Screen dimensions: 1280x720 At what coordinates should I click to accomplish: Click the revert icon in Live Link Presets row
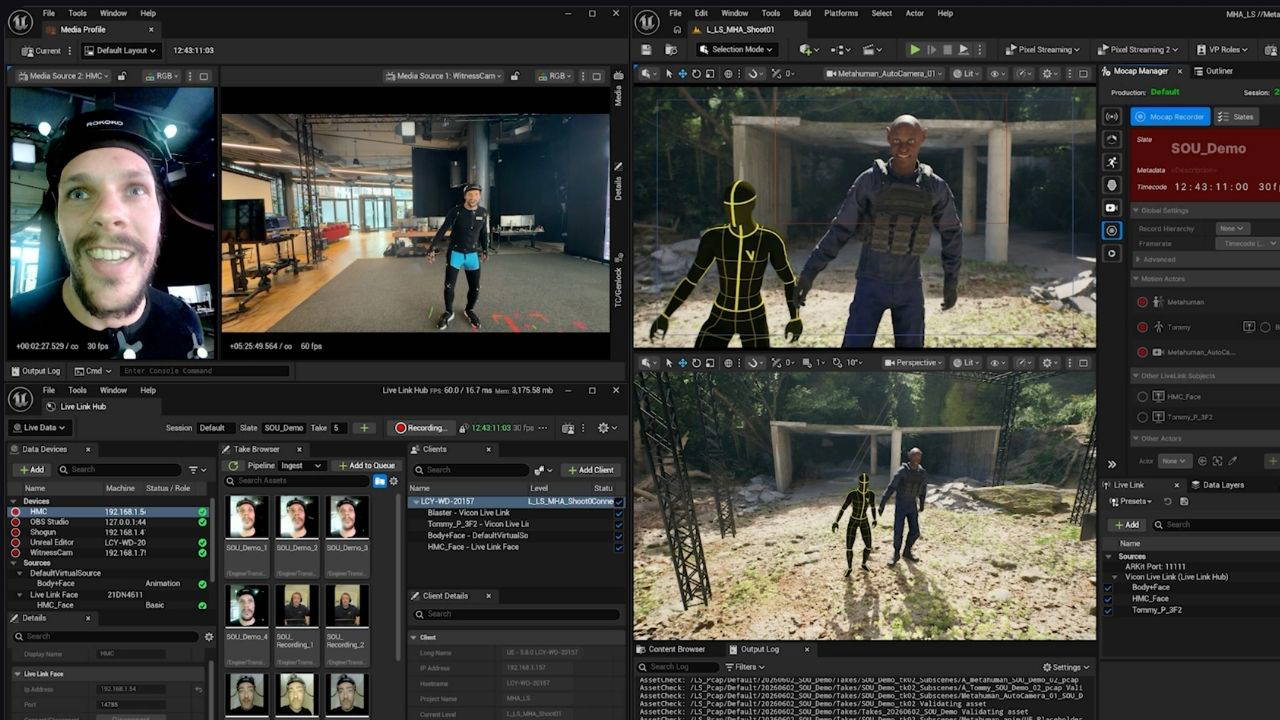(1167, 501)
